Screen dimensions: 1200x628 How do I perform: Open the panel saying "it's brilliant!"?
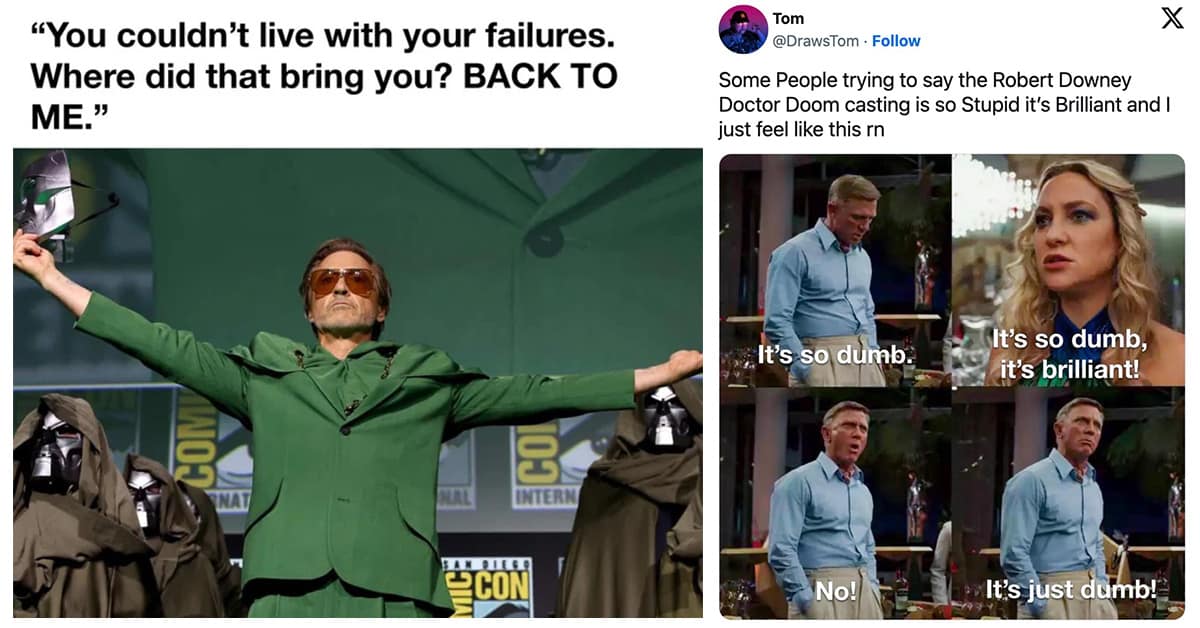tap(1069, 270)
